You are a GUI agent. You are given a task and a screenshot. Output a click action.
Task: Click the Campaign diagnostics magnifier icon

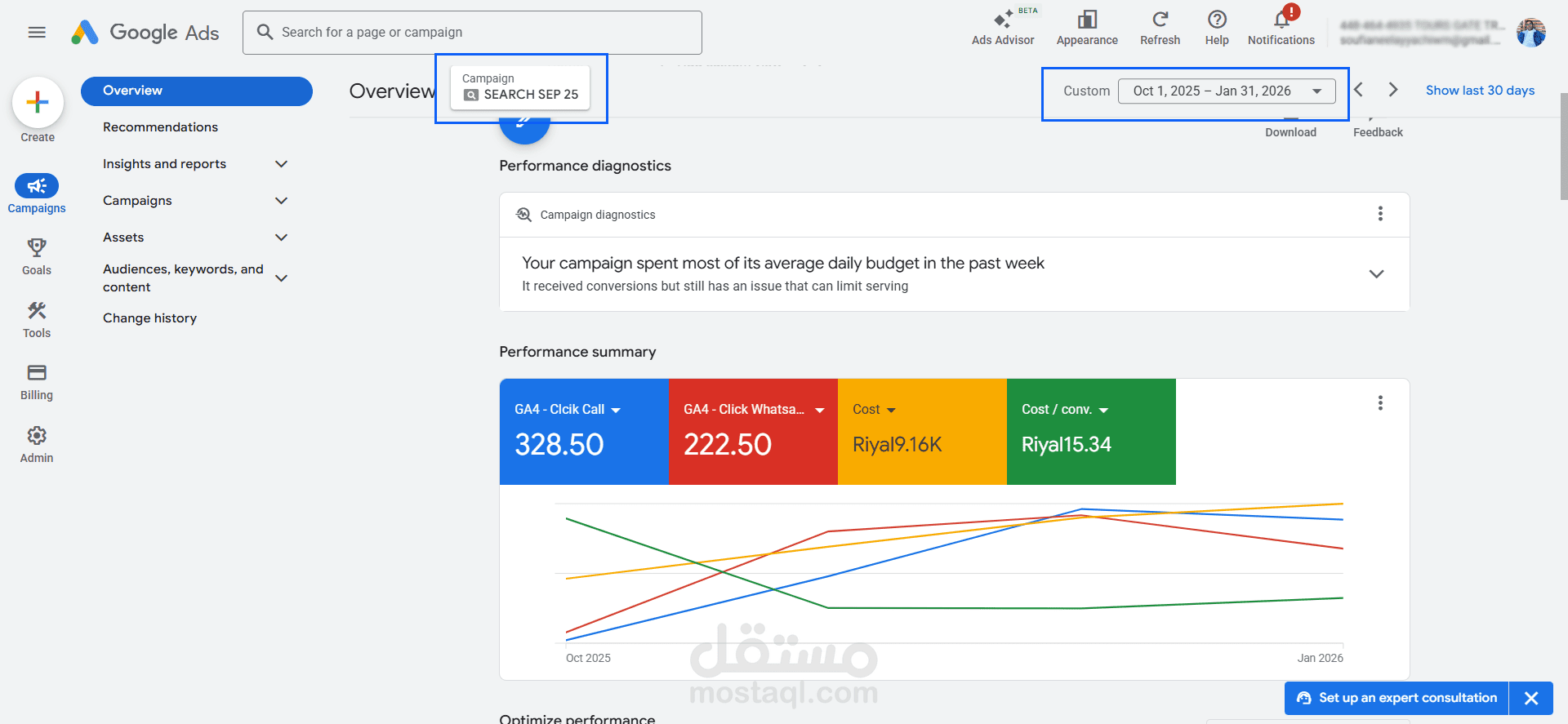[524, 215]
